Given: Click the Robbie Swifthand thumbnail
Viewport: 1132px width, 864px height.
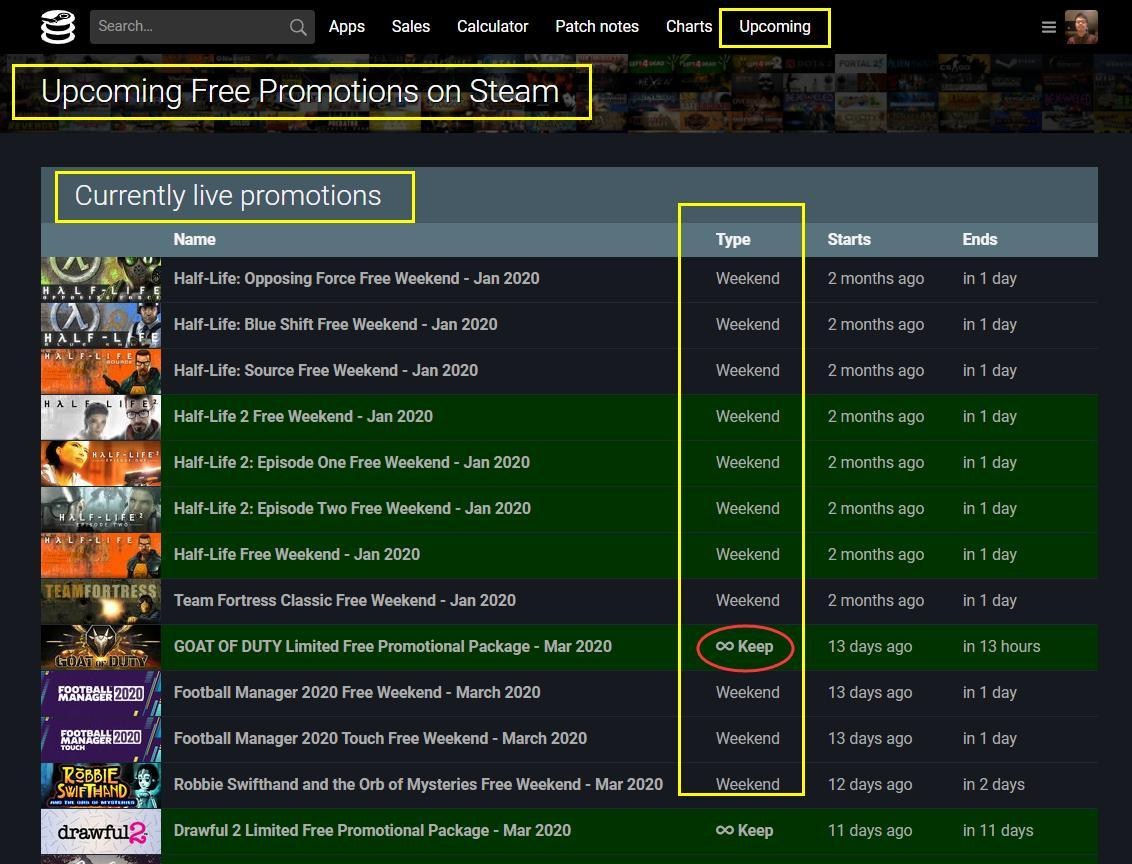Looking at the screenshot, I should pyautogui.click(x=101, y=785).
